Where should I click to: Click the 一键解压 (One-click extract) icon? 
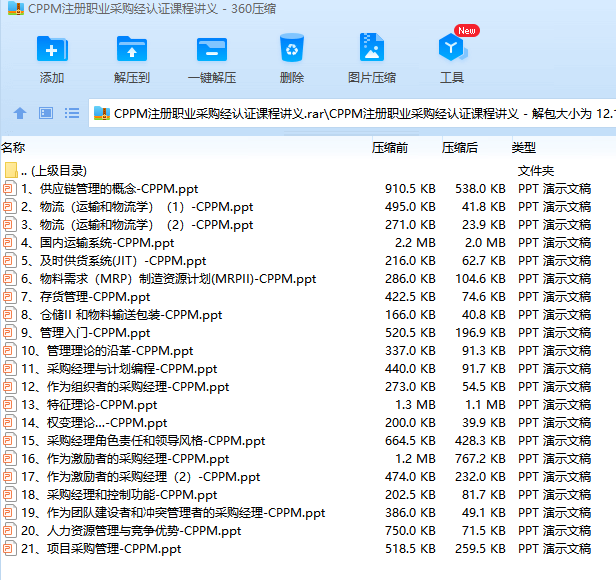[211, 50]
